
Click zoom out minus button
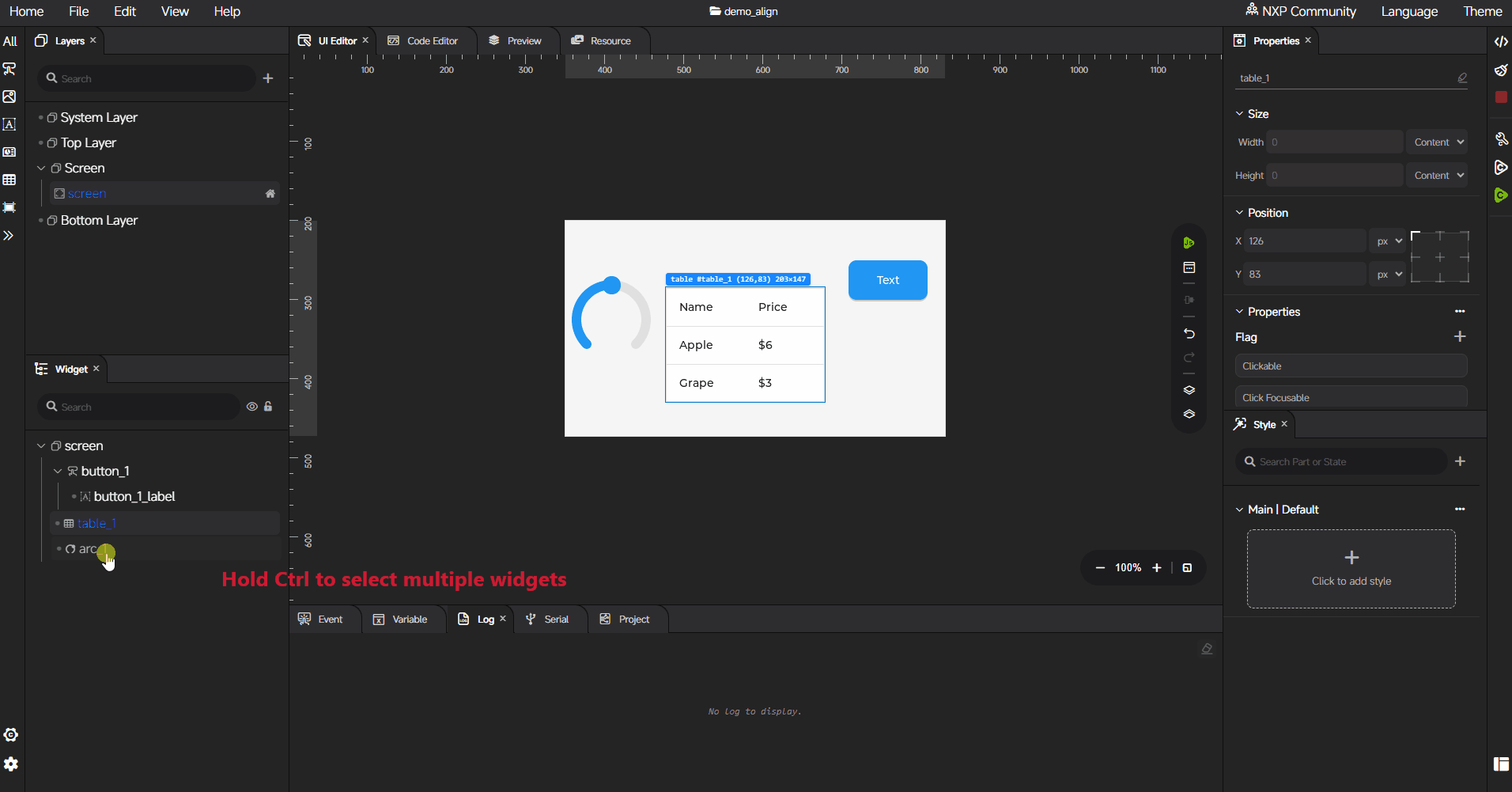point(1100,568)
